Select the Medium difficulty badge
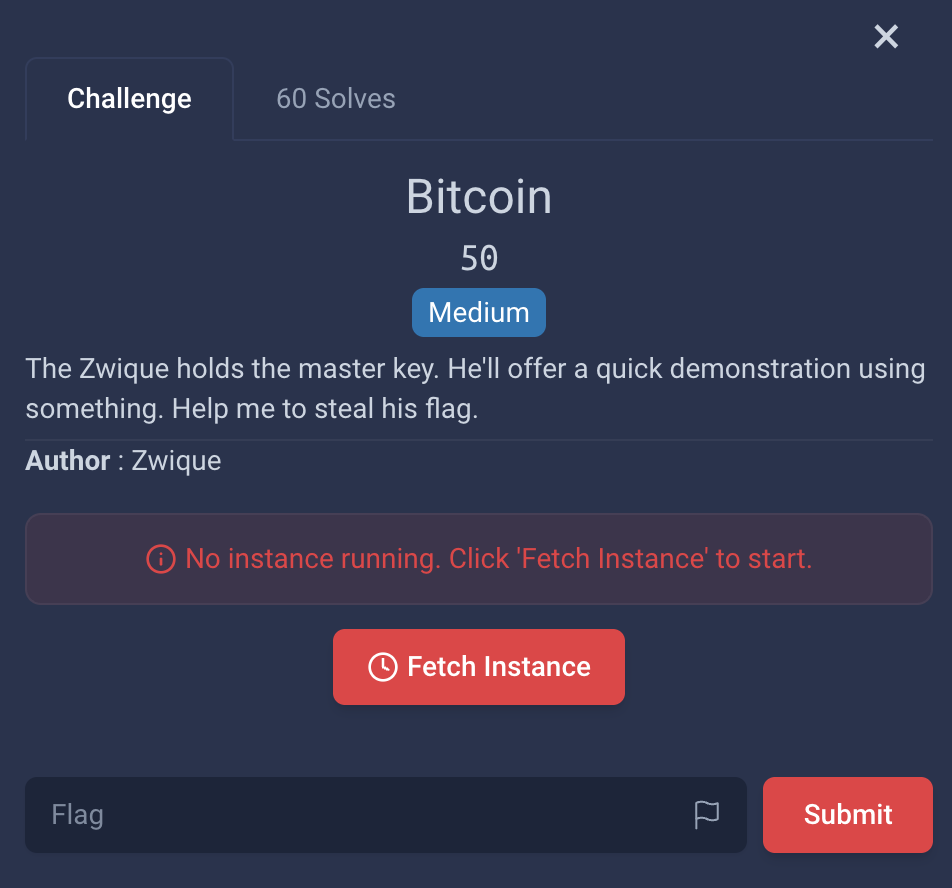 point(479,312)
